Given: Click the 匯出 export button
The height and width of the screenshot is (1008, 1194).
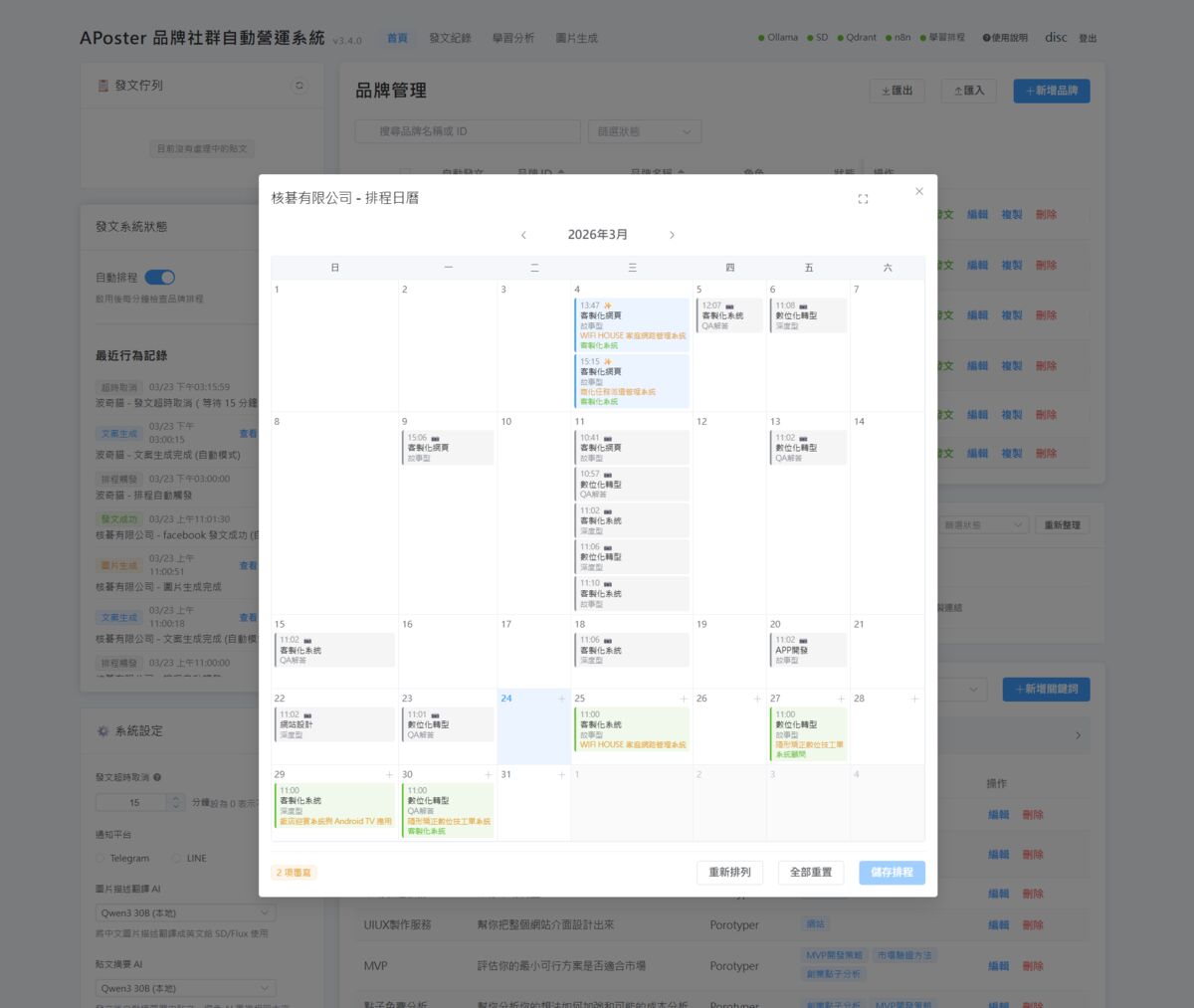Looking at the screenshot, I should coord(896,91).
